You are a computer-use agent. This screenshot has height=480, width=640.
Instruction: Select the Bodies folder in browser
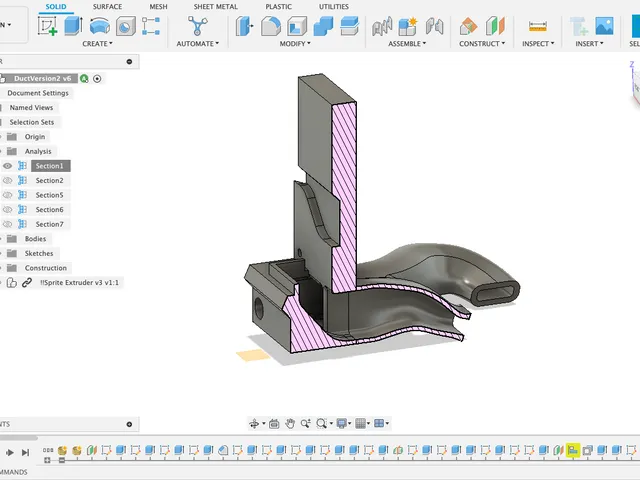[35, 239]
